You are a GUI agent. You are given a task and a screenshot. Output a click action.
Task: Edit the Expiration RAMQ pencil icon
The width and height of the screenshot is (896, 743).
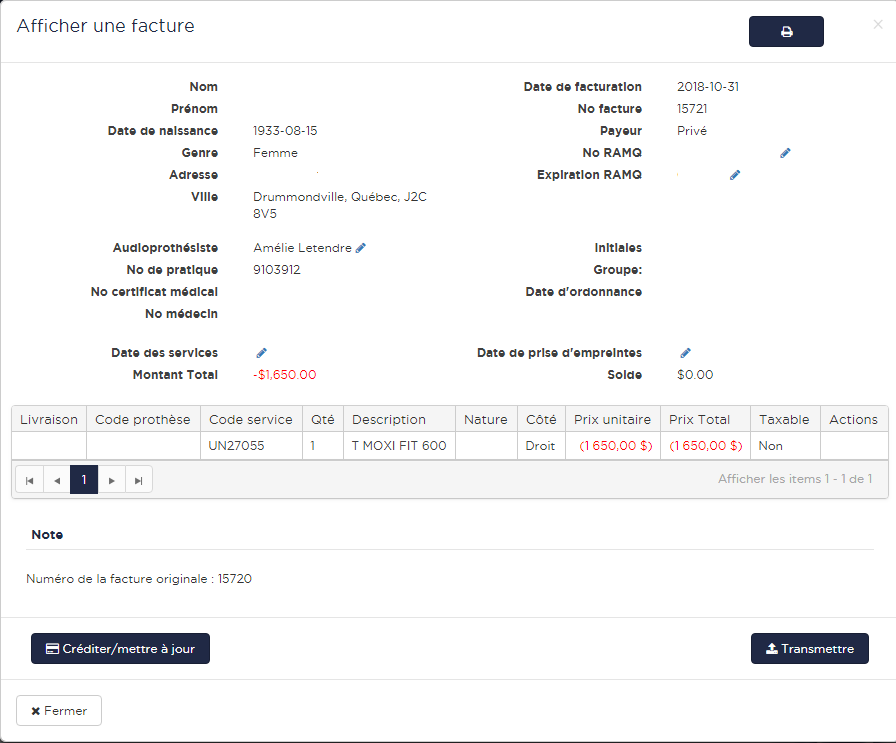(x=735, y=175)
